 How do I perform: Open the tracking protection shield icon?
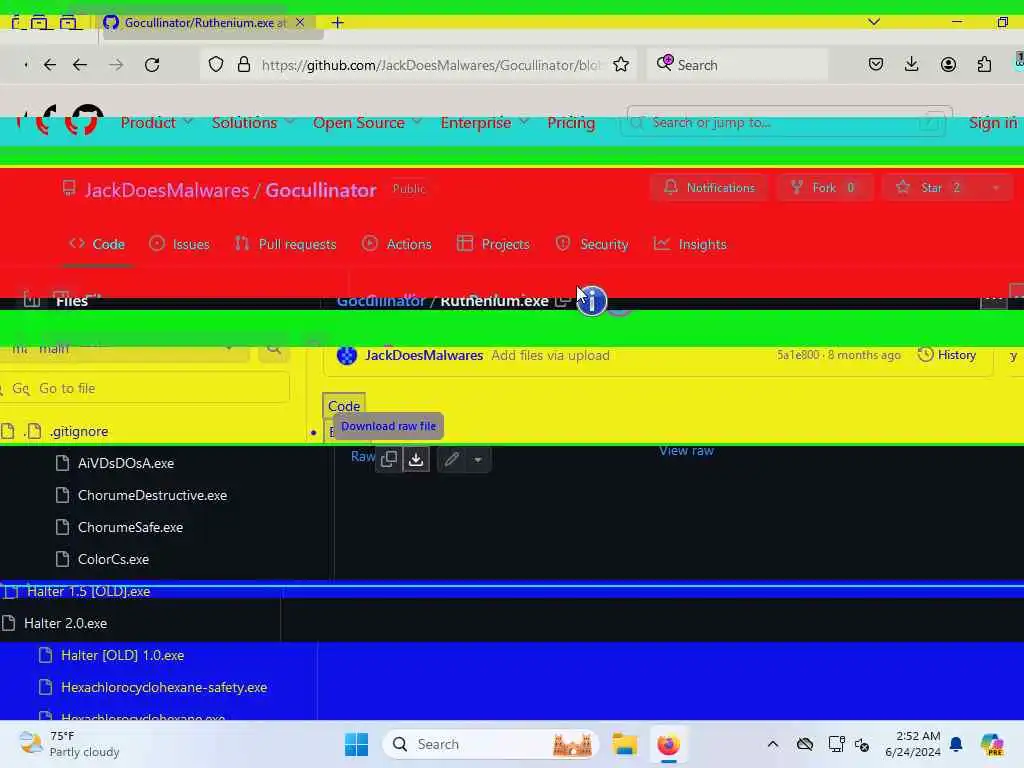(216, 65)
